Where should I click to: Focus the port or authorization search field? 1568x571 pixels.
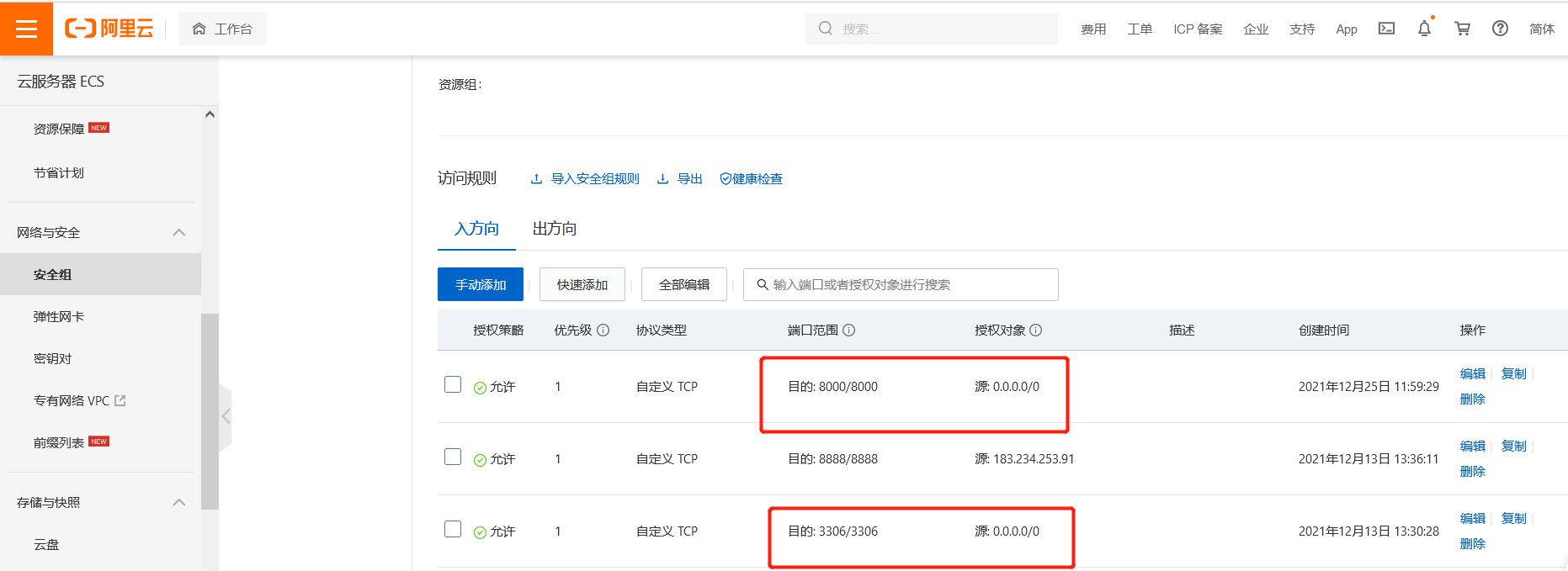pos(901,284)
